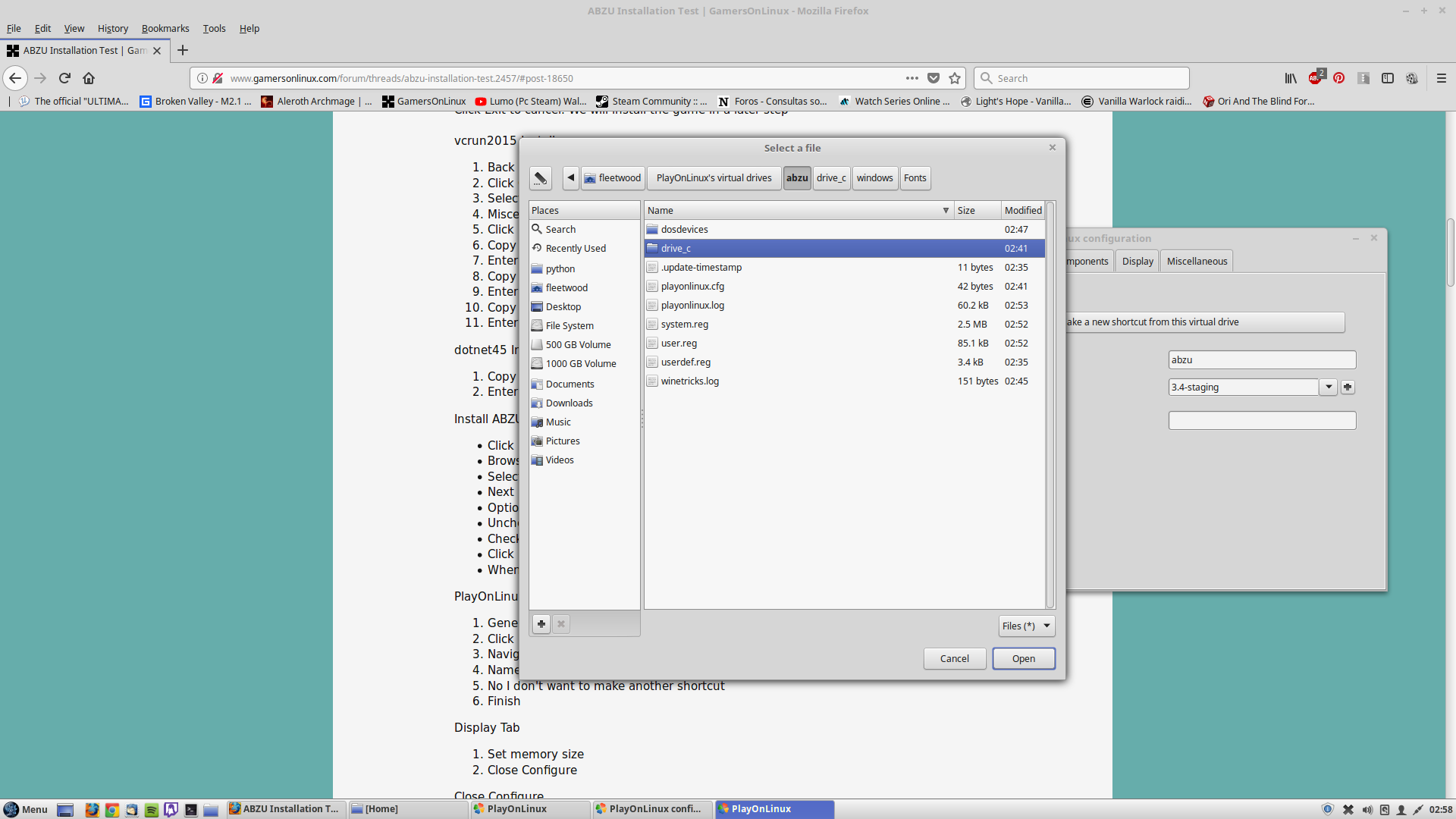Image resolution: width=1456 pixels, height=819 pixels.
Task: Select the 1000 GB Volume
Action: click(584, 363)
